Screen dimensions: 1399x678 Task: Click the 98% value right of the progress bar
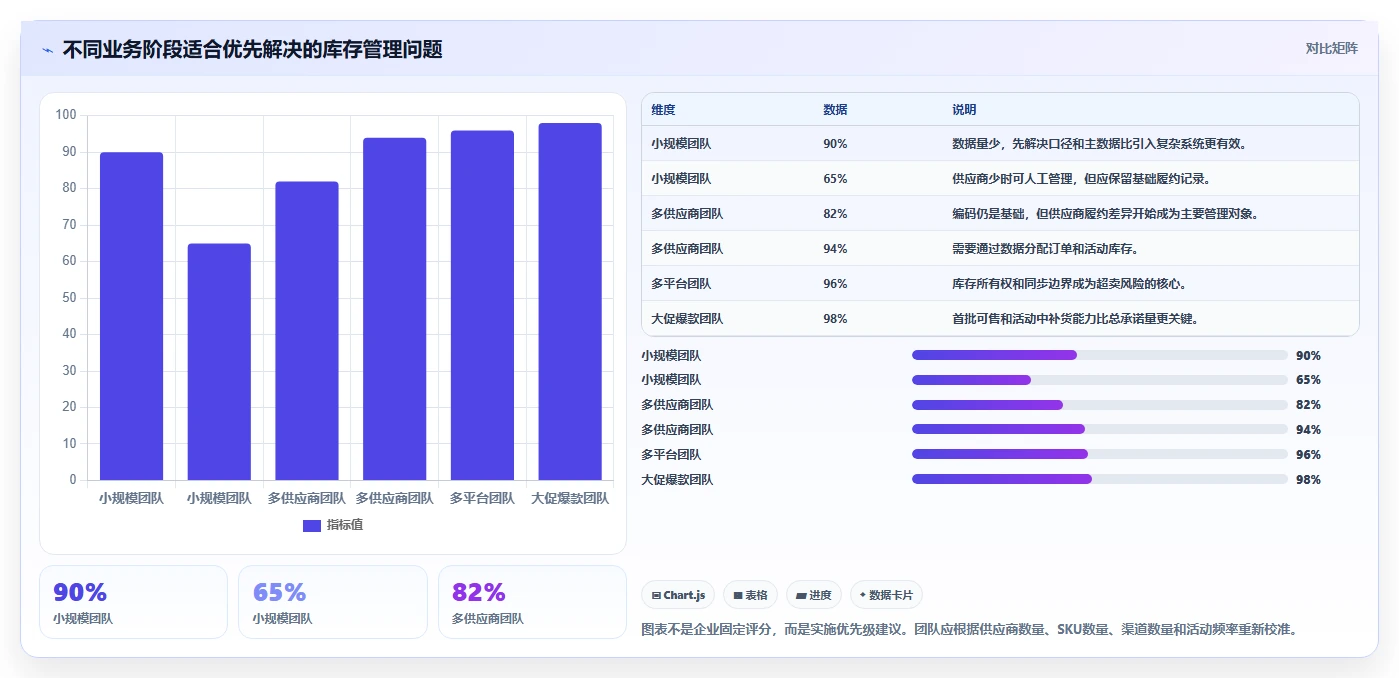click(1308, 479)
